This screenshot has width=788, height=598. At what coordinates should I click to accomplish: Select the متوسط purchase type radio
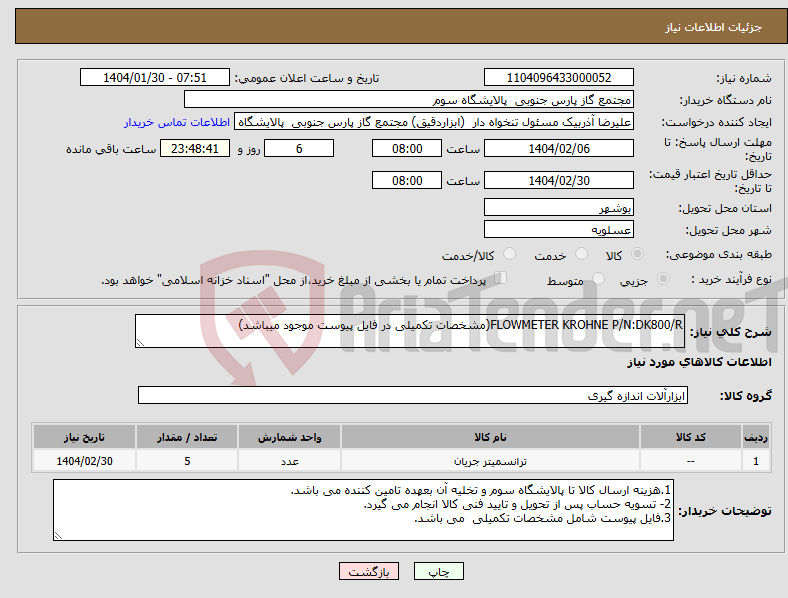[599, 278]
